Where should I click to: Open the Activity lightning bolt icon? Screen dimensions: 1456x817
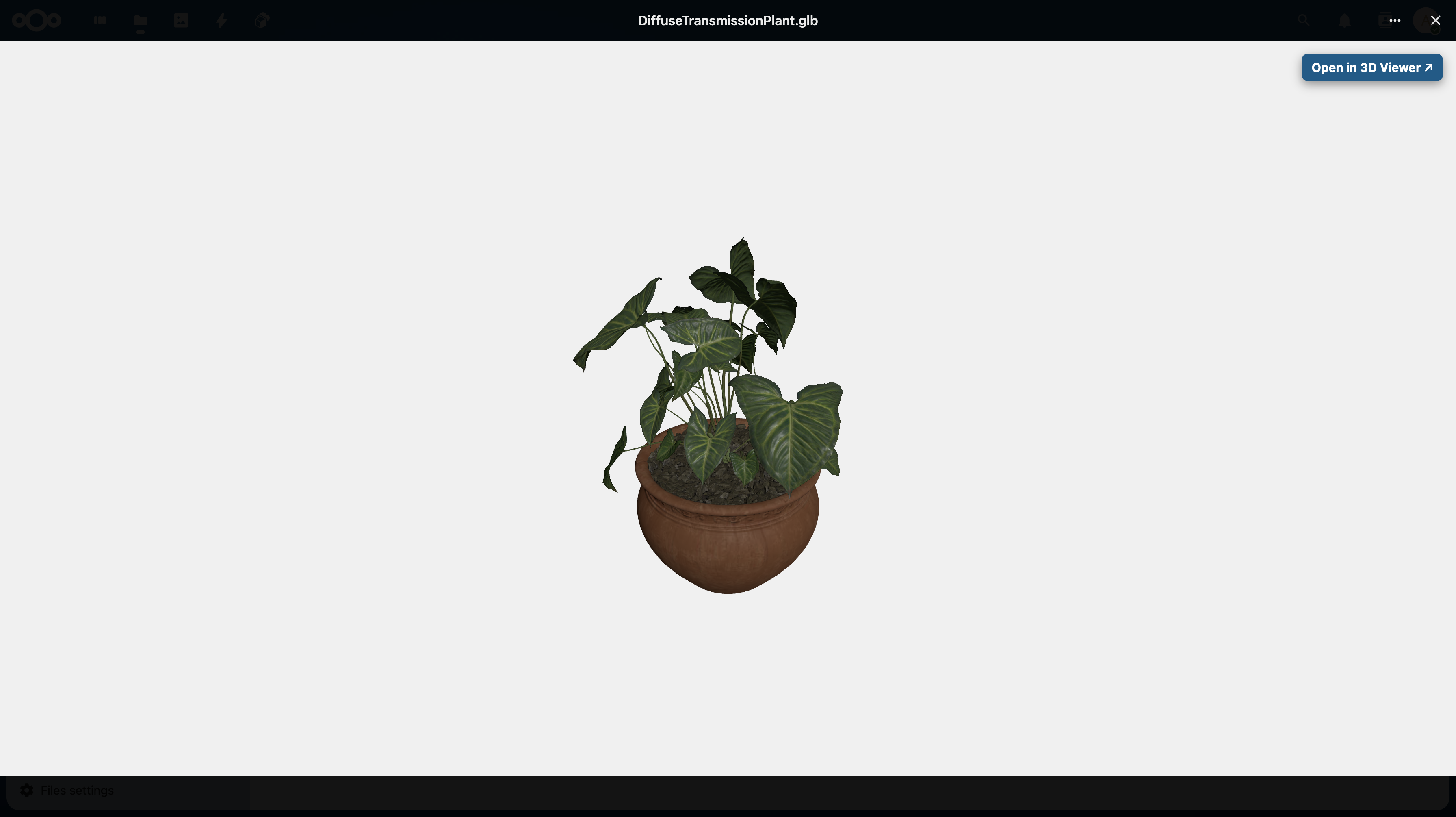coord(221,21)
